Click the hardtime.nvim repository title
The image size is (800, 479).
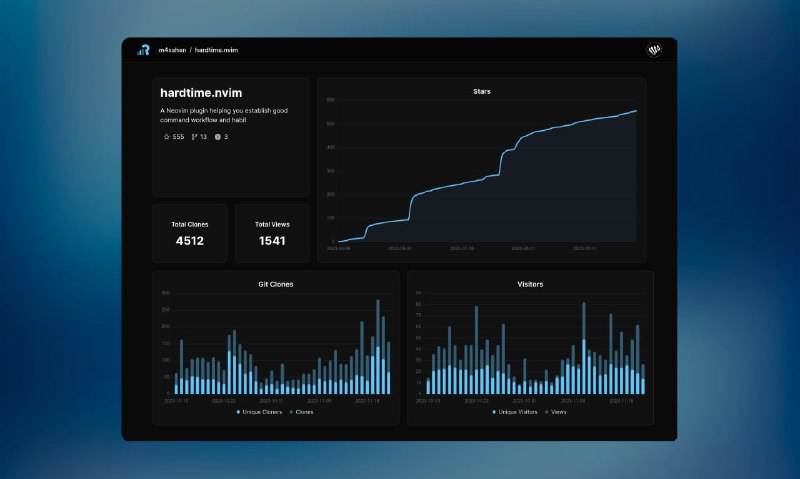coord(201,93)
